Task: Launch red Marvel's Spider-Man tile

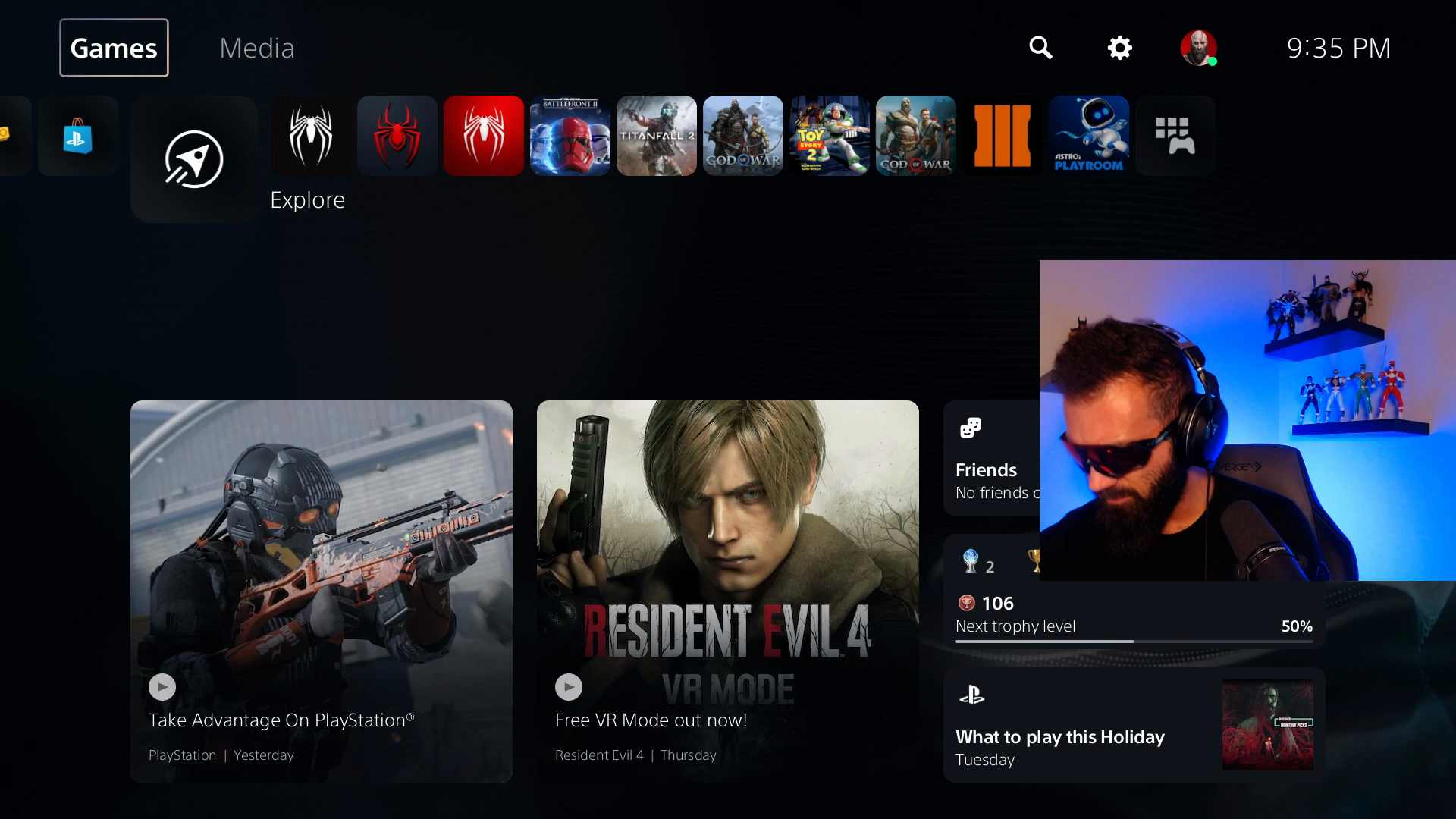Action: coord(484,136)
